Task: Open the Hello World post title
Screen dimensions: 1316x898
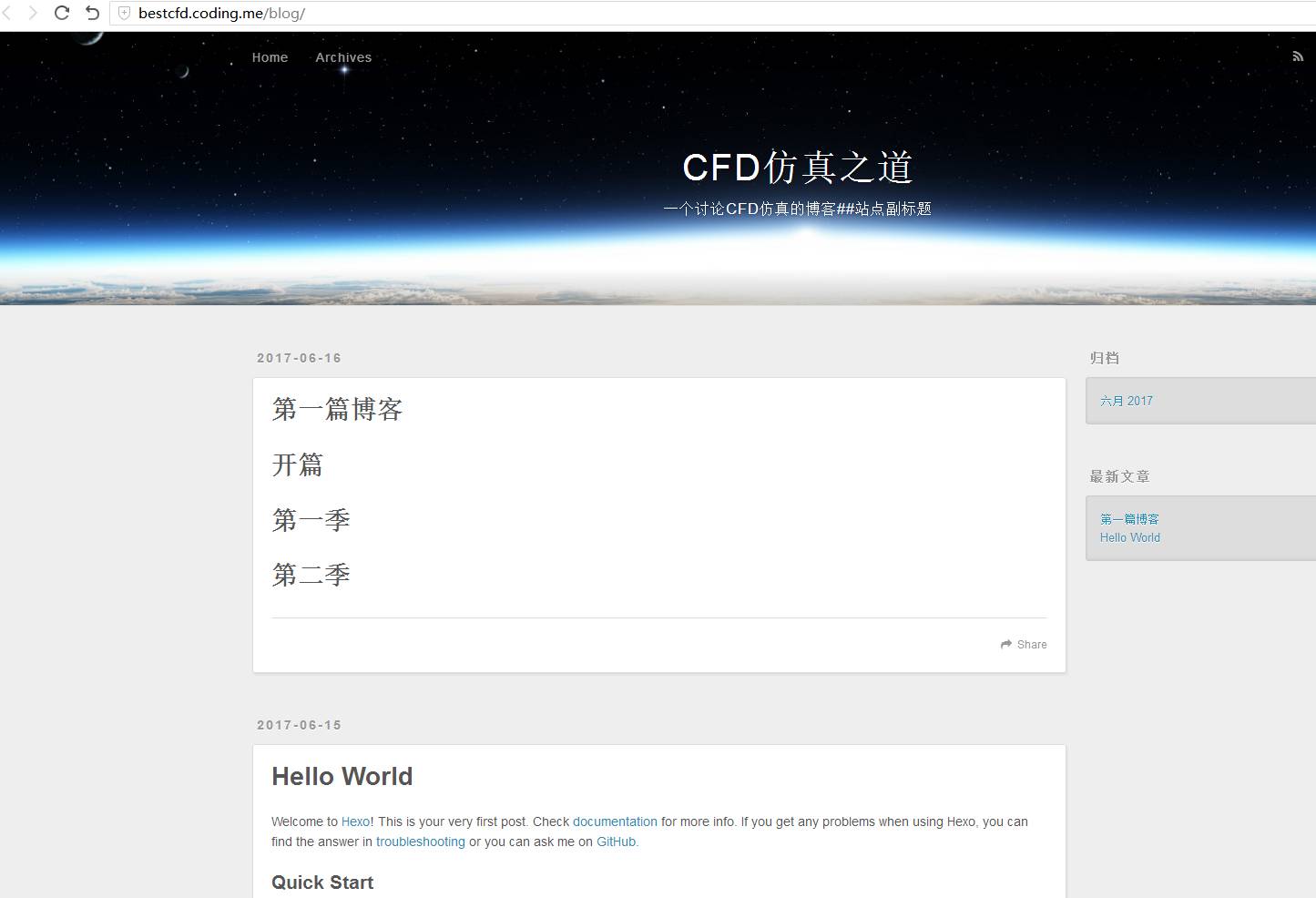Action: click(342, 776)
